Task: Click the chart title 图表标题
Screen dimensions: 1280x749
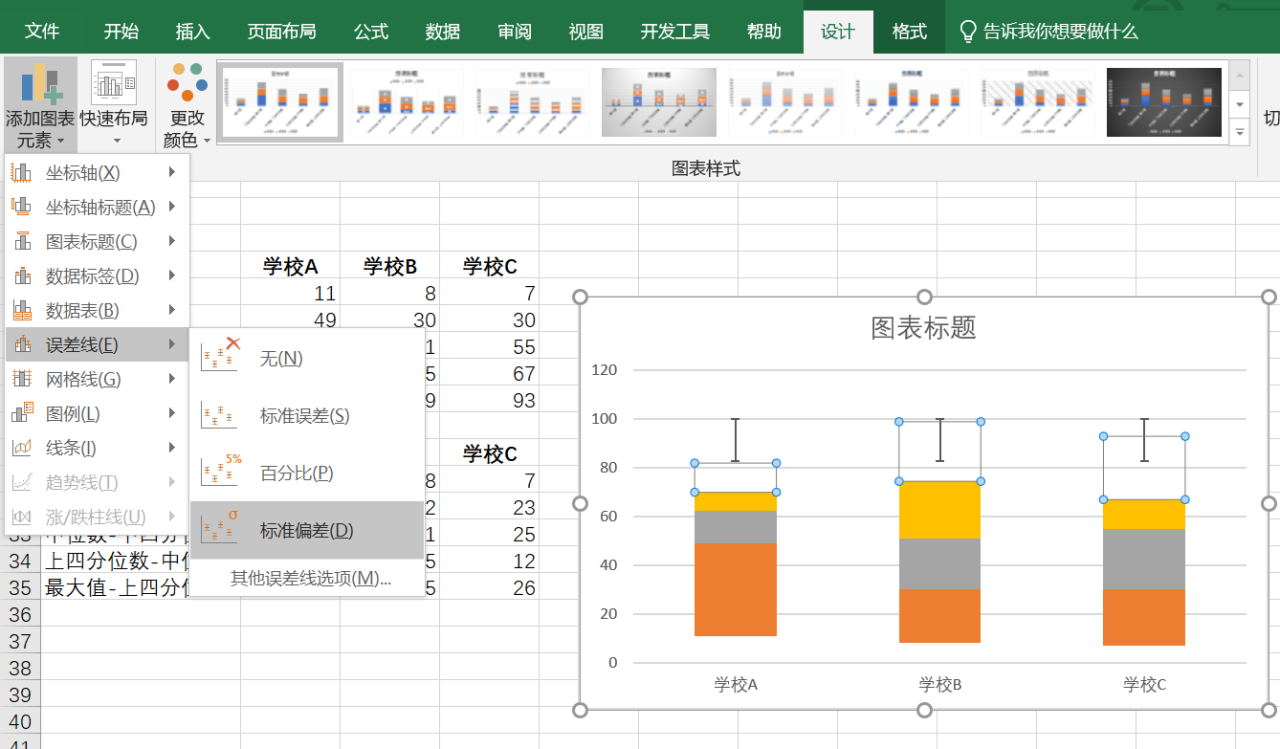Action: [923, 327]
